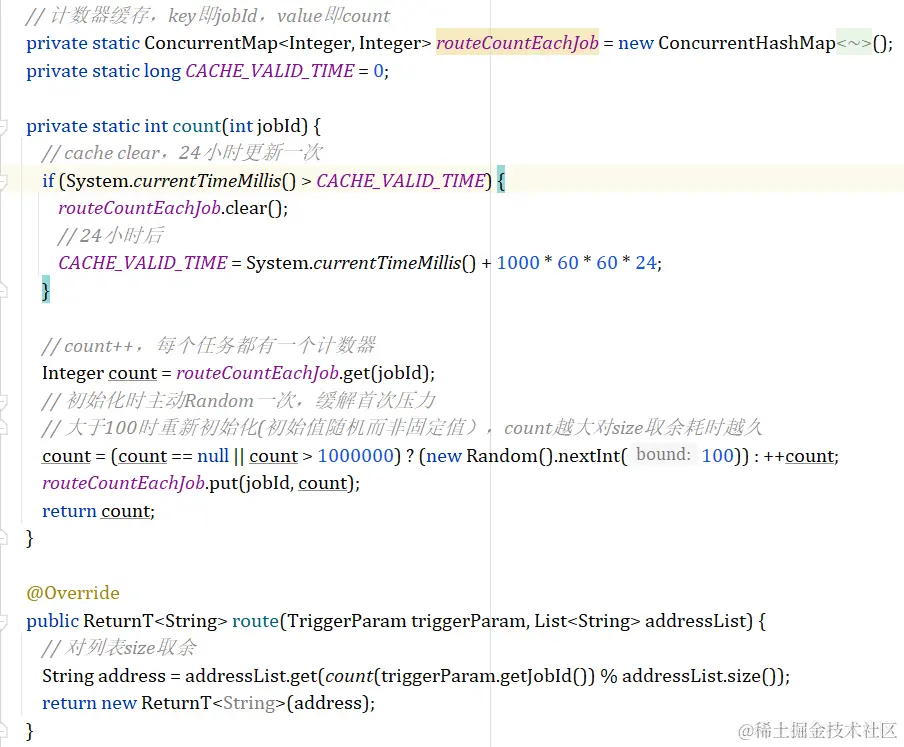This screenshot has width=904, height=747.
Task: Click routeCountEachJob.put(jobId, count) call
Action: coord(201,484)
